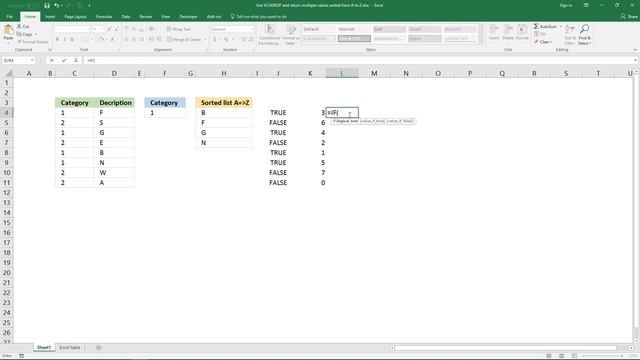Open the font size dropdown

coord(102,29)
